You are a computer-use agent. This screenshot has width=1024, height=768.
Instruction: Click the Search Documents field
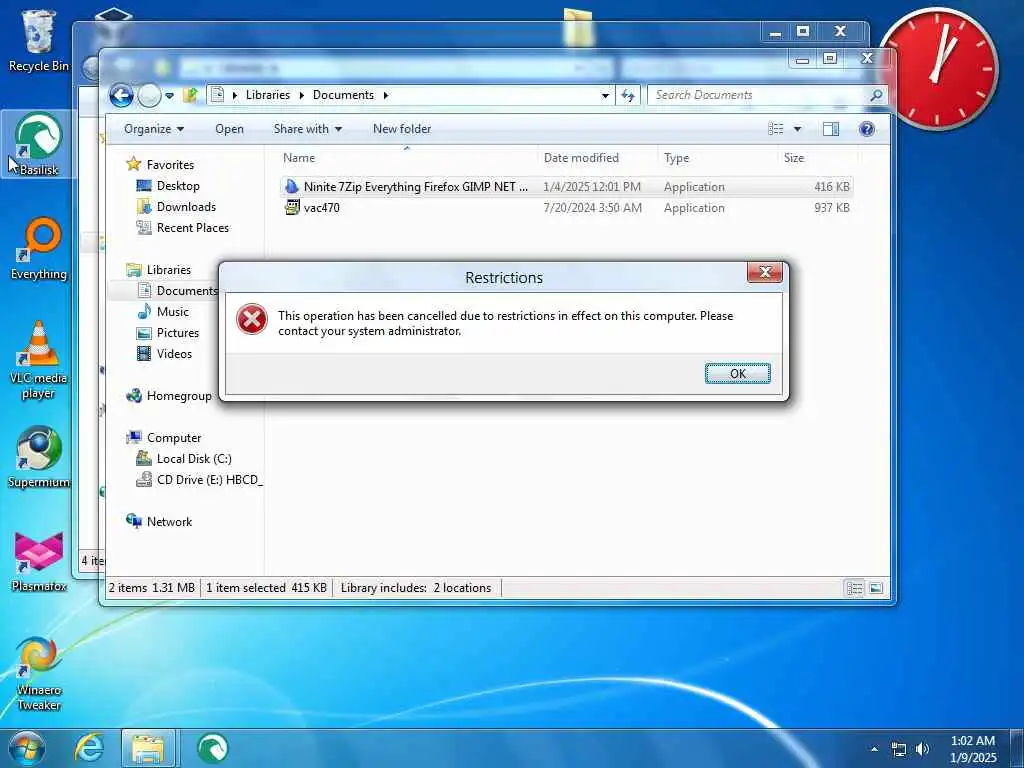tap(760, 95)
